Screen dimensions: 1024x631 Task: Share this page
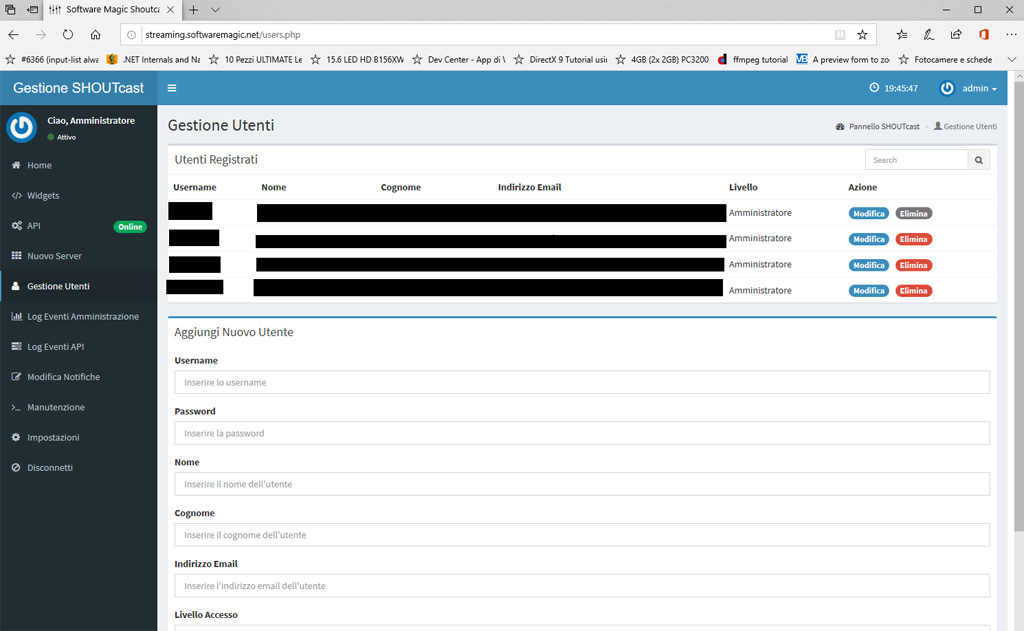point(956,35)
